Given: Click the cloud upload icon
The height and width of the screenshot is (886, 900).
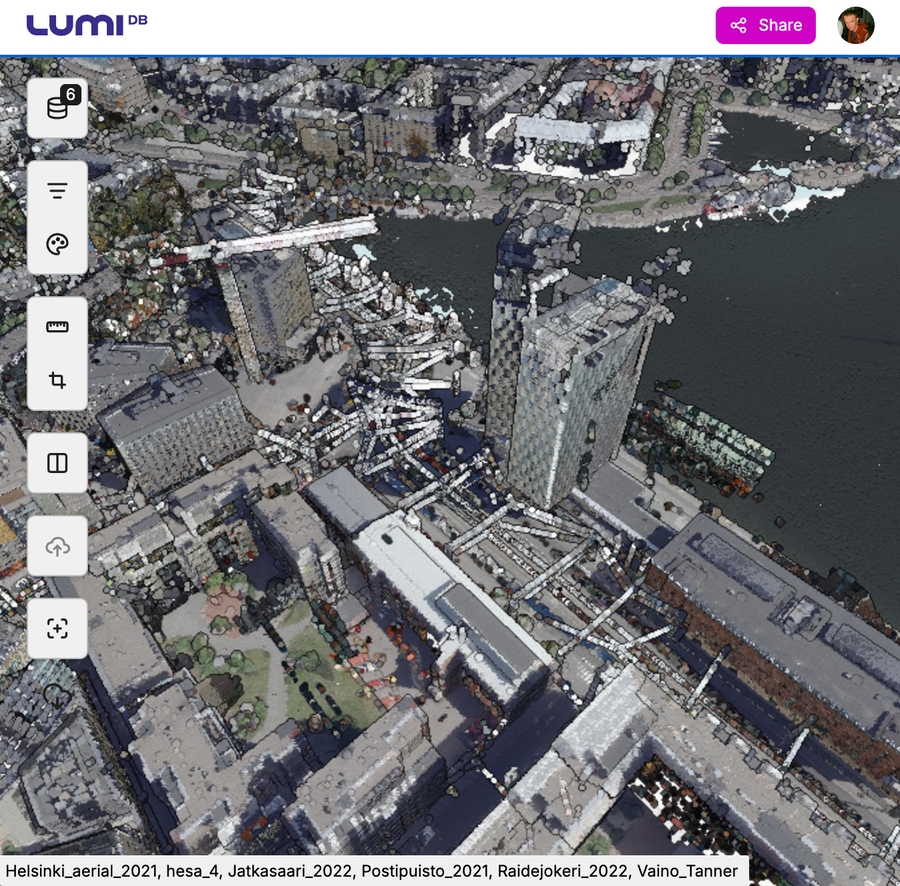Looking at the screenshot, I should pyautogui.click(x=57, y=546).
